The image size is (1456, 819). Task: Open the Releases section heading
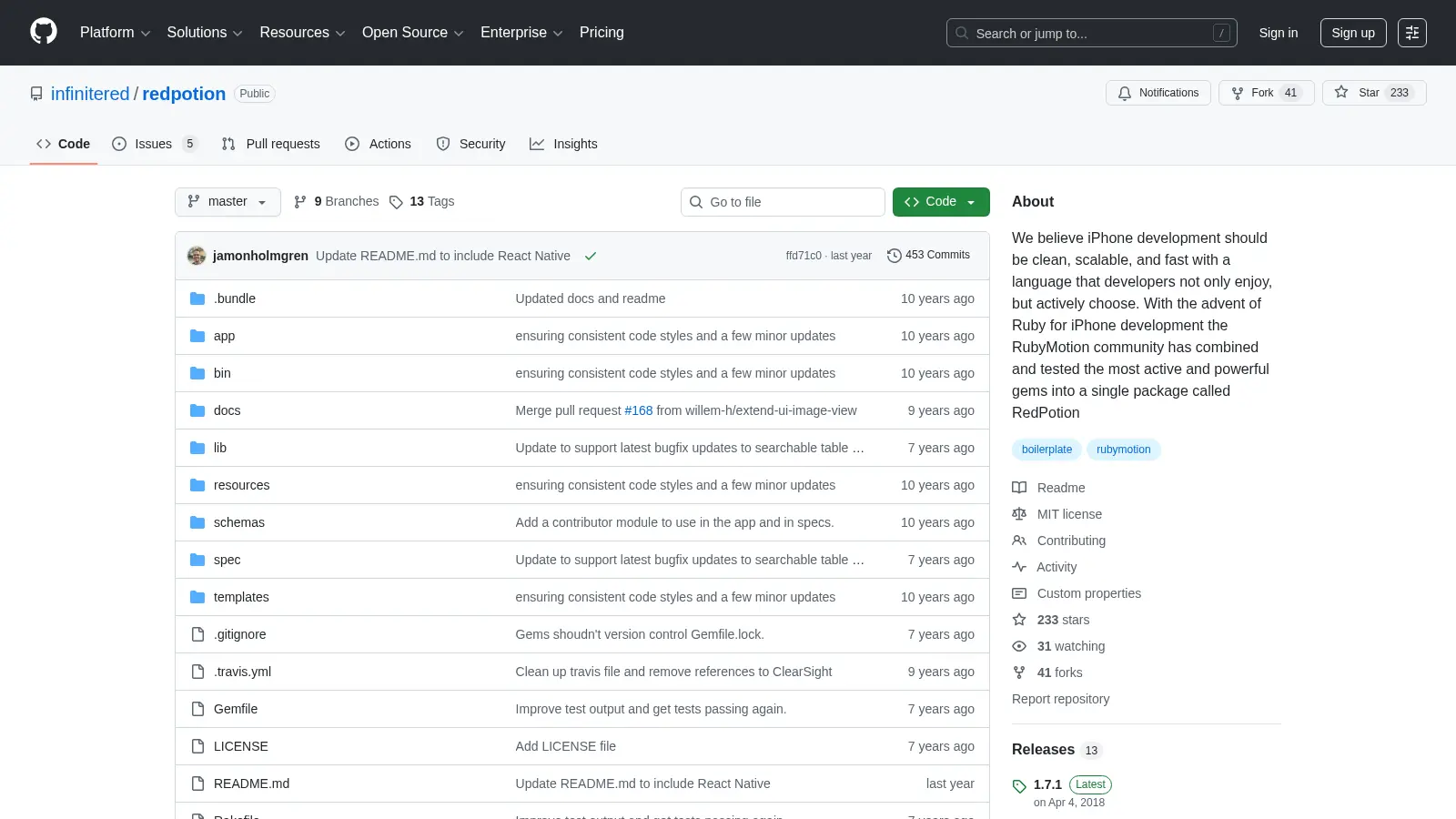coord(1043,750)
